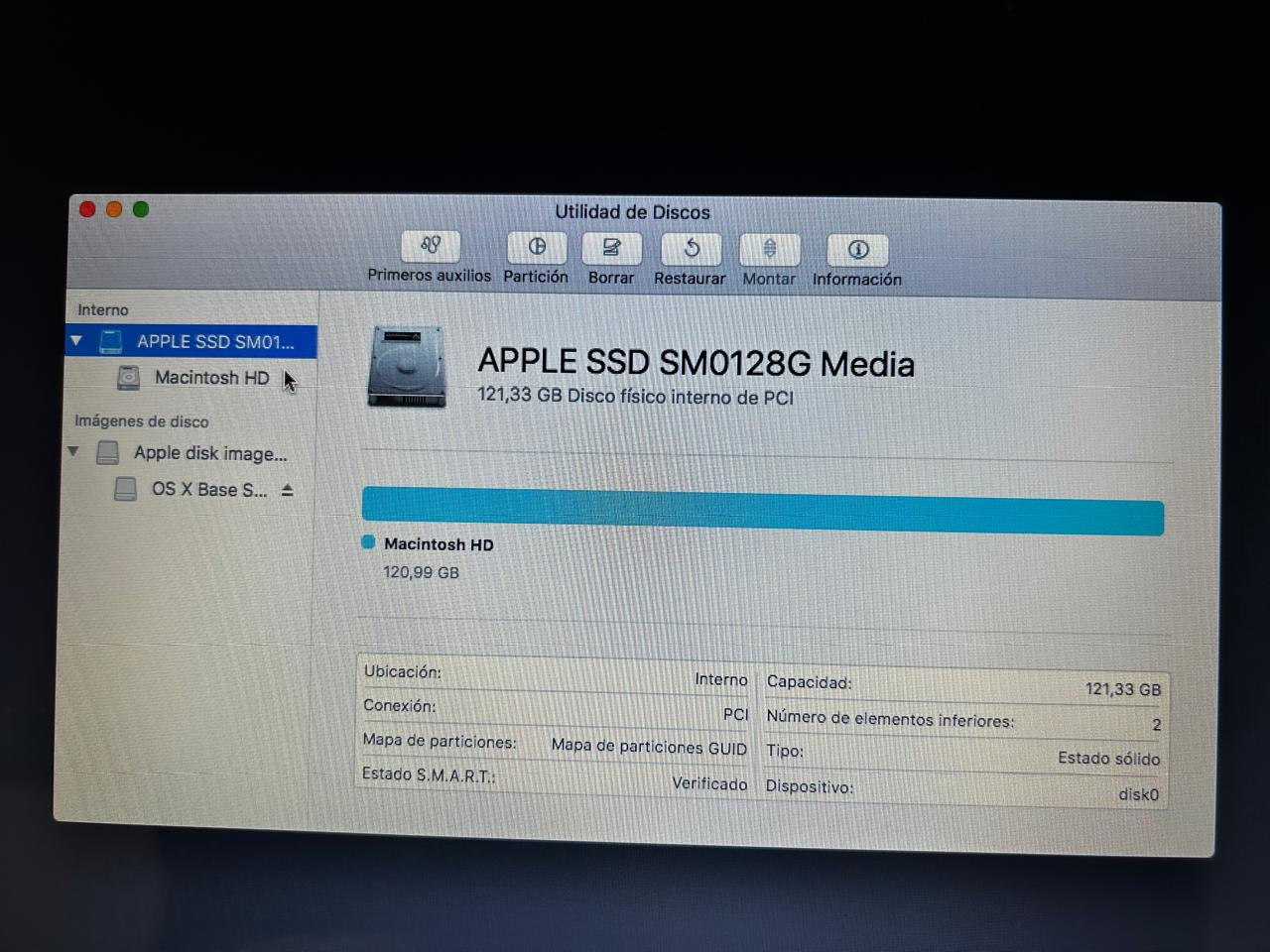The width and height of the screenshot is (1270, 952).
Task: Click the Dispositivo value disk0
Action: pos(1138,794)
